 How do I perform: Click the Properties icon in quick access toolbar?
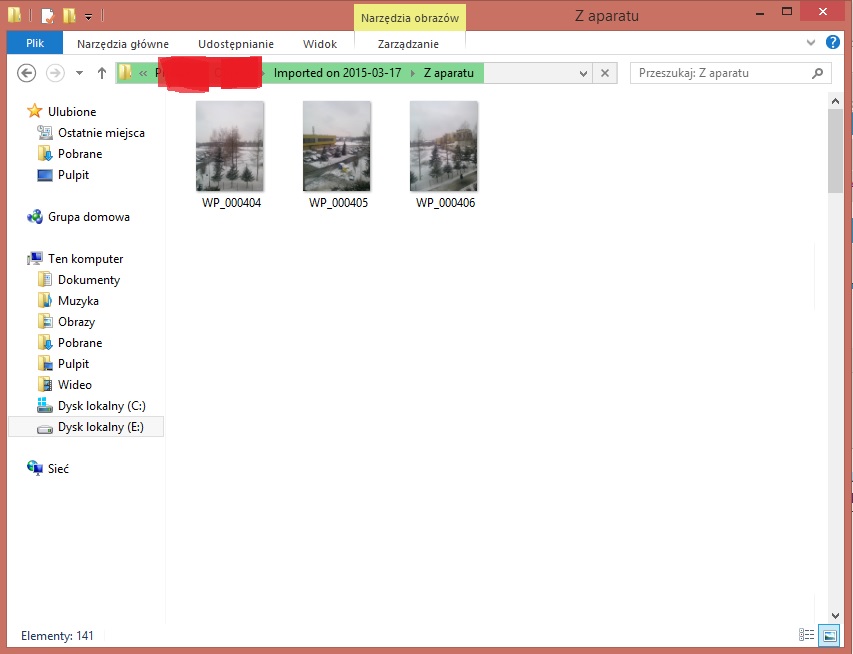pos(47,16)
